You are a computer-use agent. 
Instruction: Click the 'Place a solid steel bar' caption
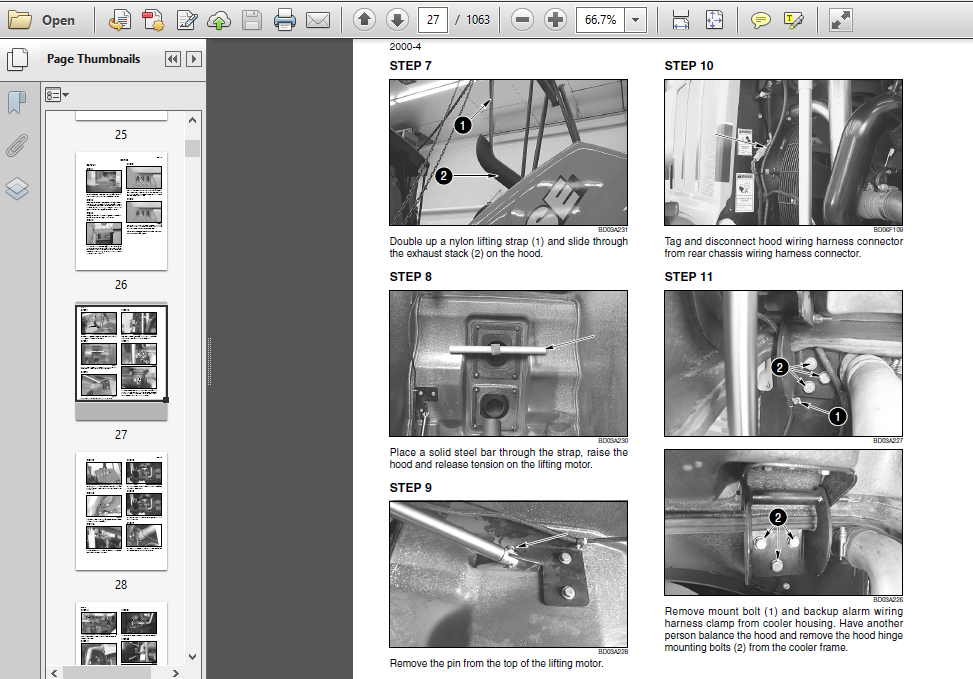tap(508, 458)
